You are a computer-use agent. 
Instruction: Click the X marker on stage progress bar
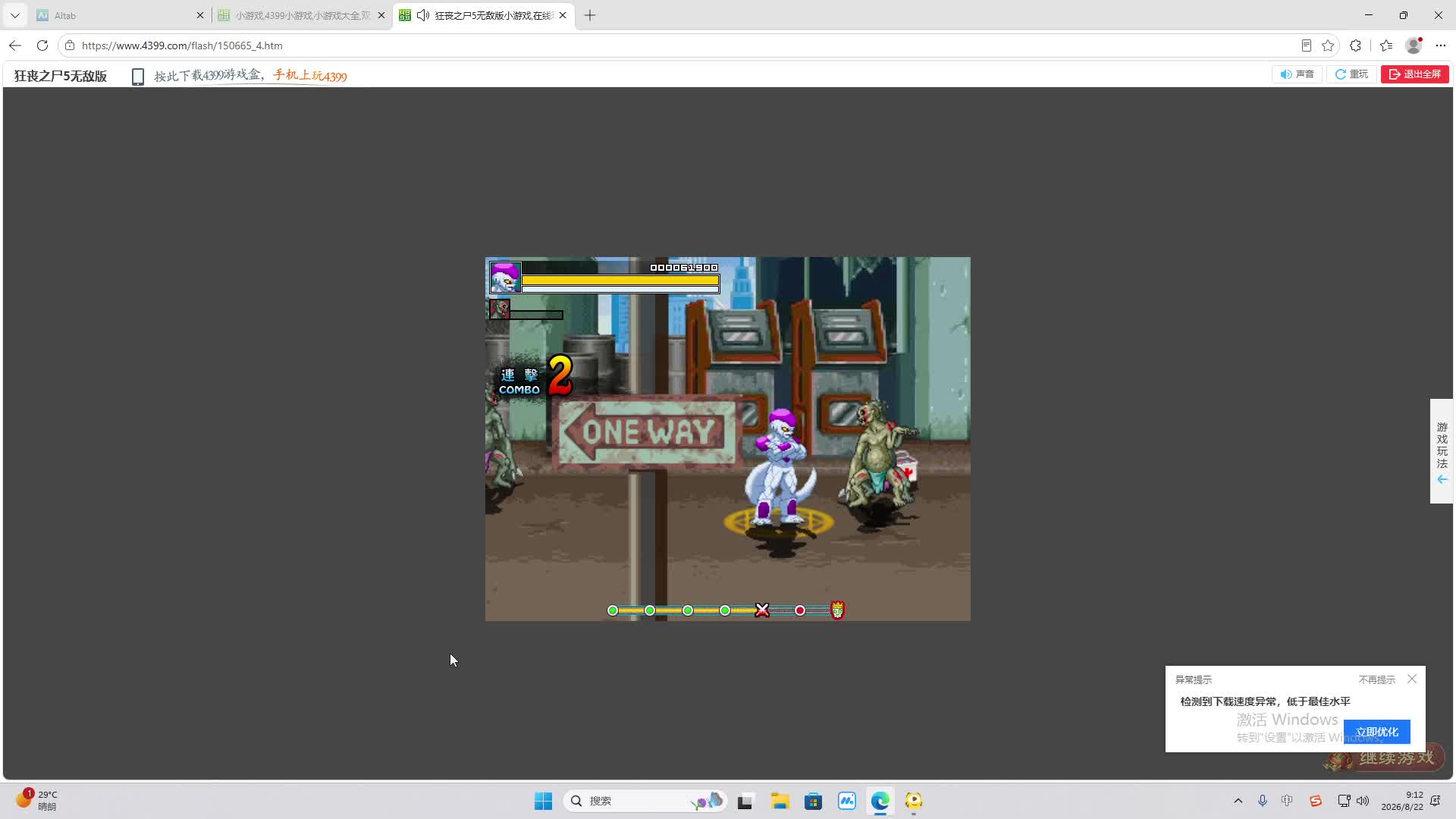(x=762, y=610)
